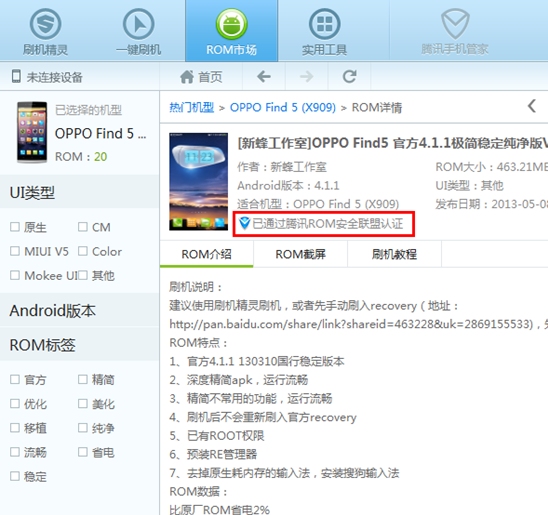Open OPPO Find 5 (X909) breadcrumb link
The width and height of the screenshot is (548, 515).
click(x=282, y=107)
